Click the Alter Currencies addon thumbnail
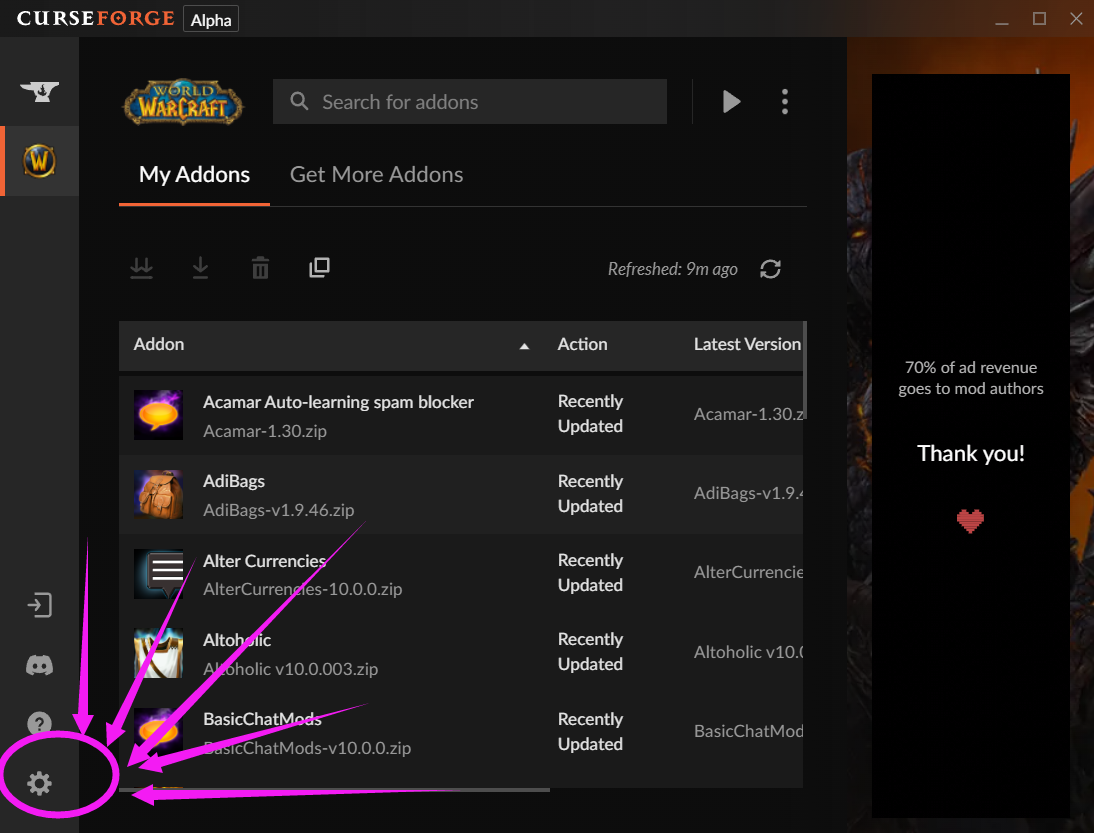This screenshot has height=833, width=1094. tap(158, 574)
